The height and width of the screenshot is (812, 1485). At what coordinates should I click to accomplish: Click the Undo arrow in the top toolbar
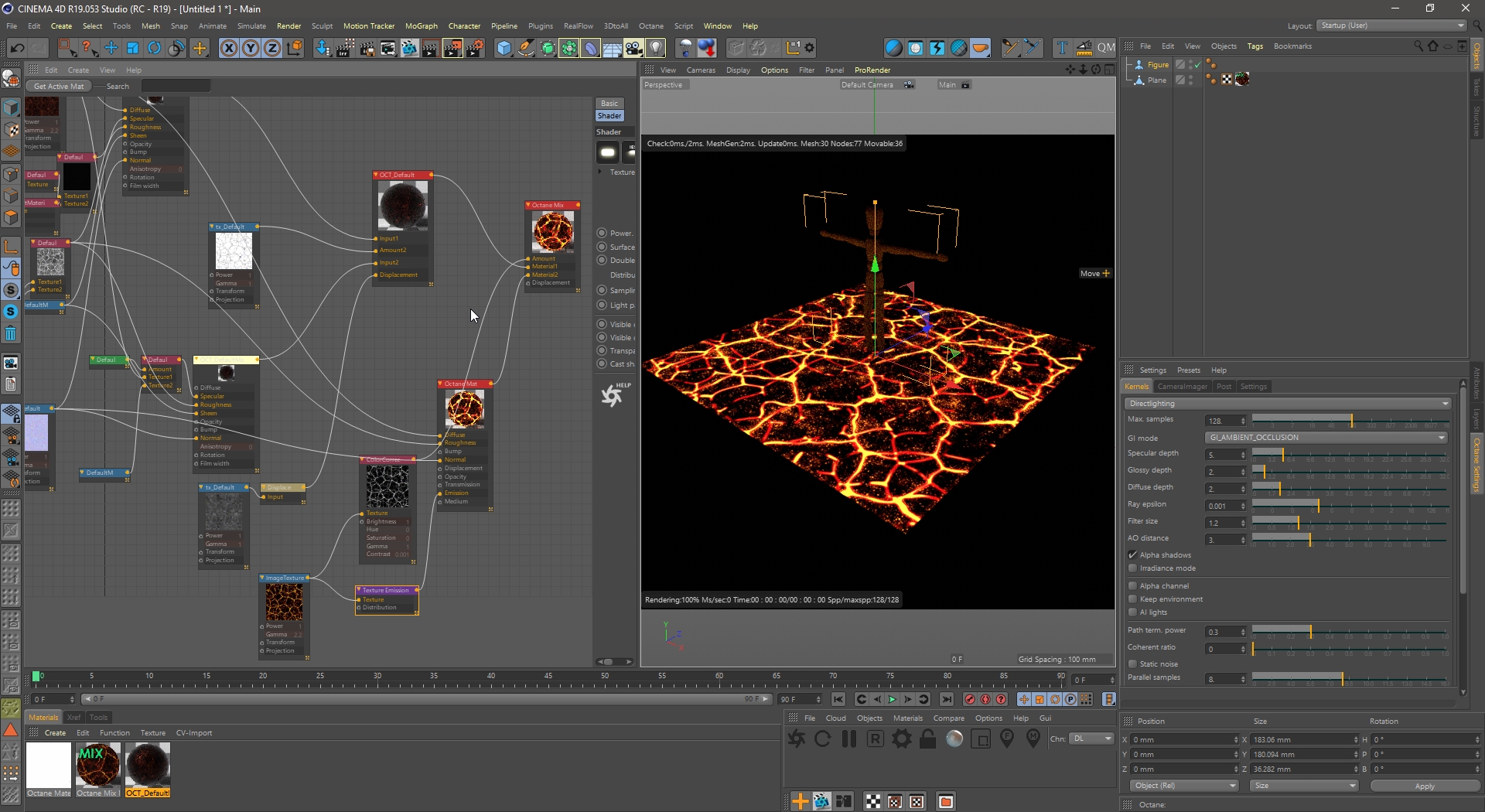(x=17, y=48)
